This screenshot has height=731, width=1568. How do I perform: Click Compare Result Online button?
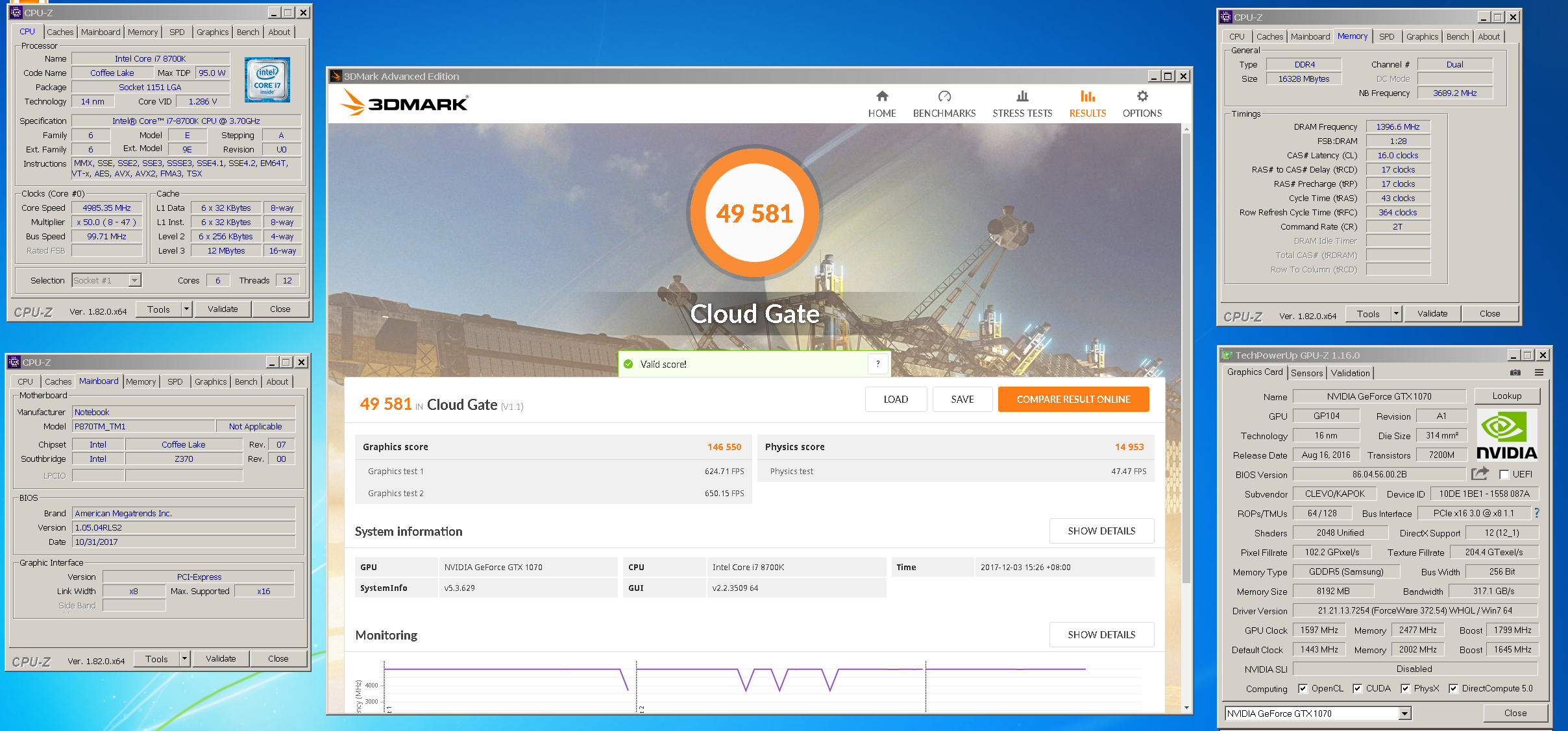[1073, 399]
